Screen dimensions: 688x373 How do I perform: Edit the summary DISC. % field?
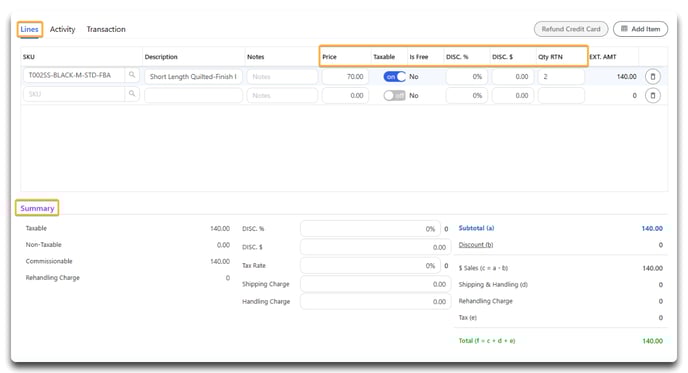[370, 229]
